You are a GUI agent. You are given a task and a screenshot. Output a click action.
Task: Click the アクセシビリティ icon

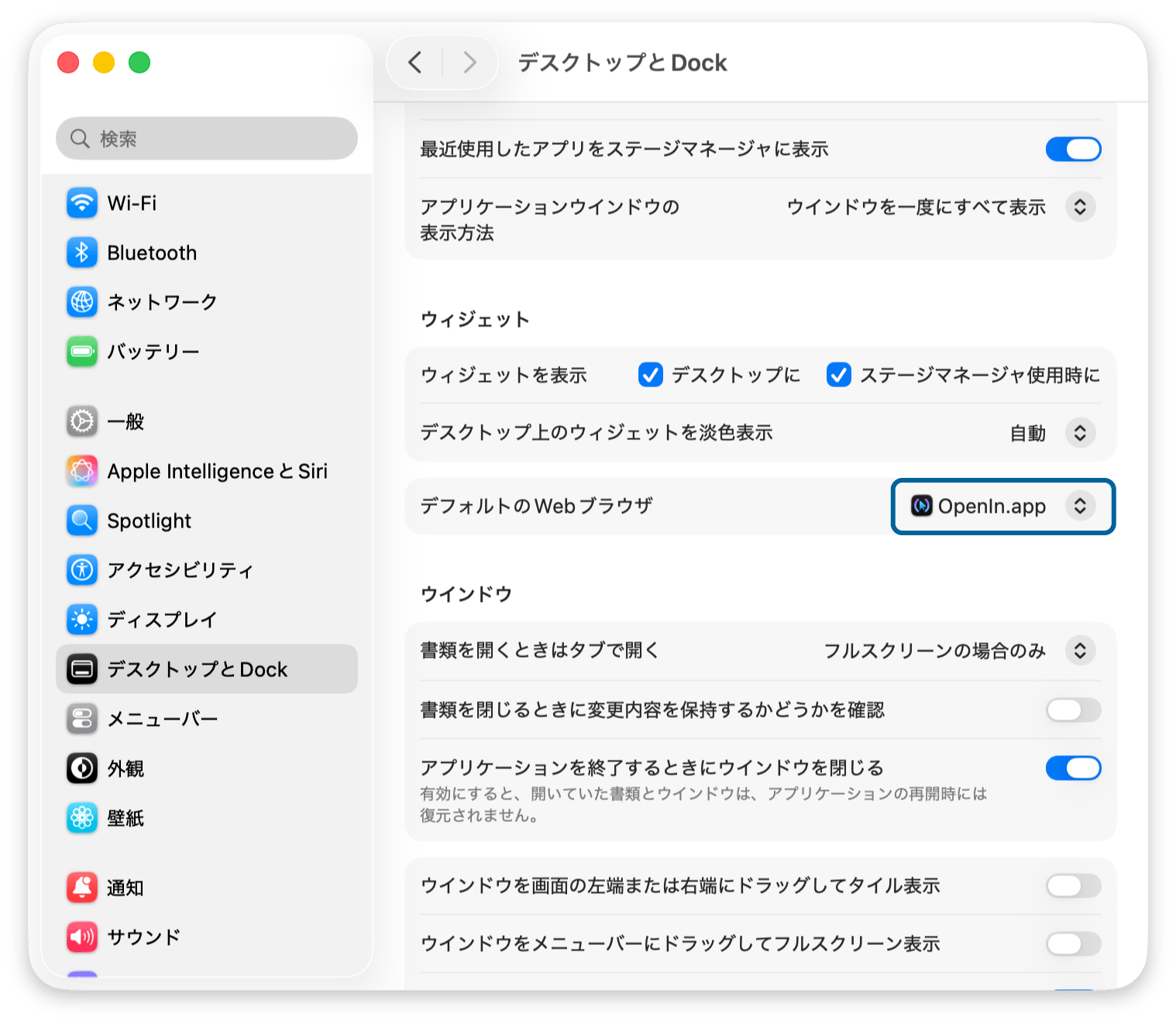pos(82,570)
